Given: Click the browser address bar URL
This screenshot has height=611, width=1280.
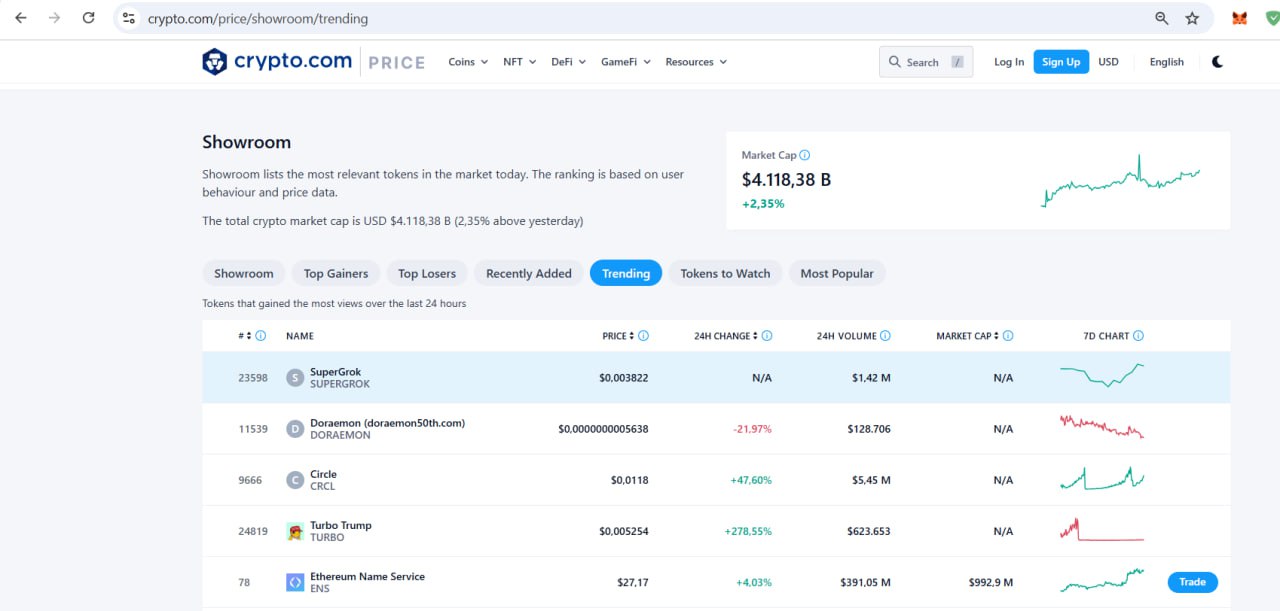Looking at the screenshot, I should point(258,18).
